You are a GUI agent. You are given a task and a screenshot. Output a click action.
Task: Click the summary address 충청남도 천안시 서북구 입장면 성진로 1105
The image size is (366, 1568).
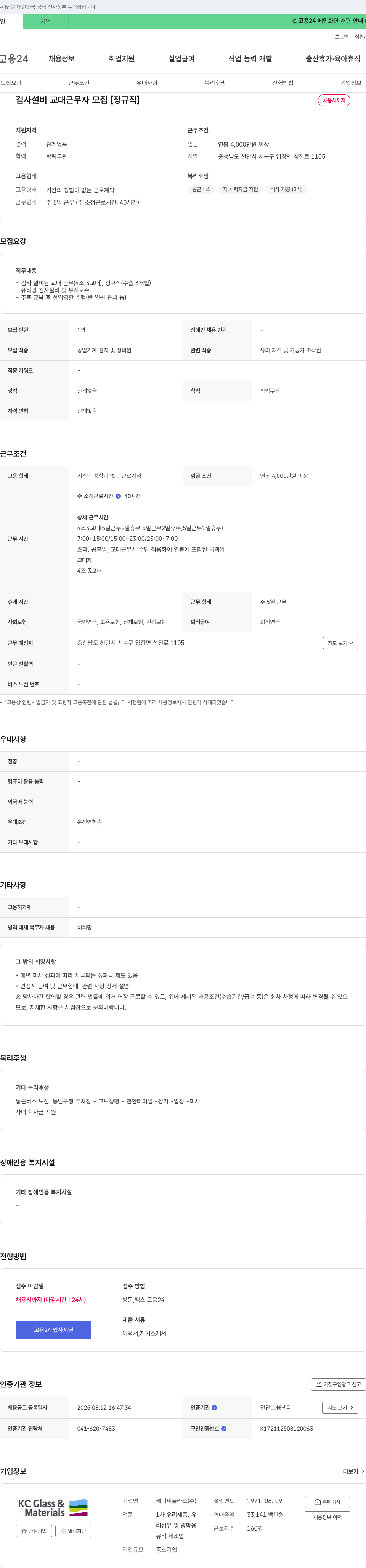point(272,156)
